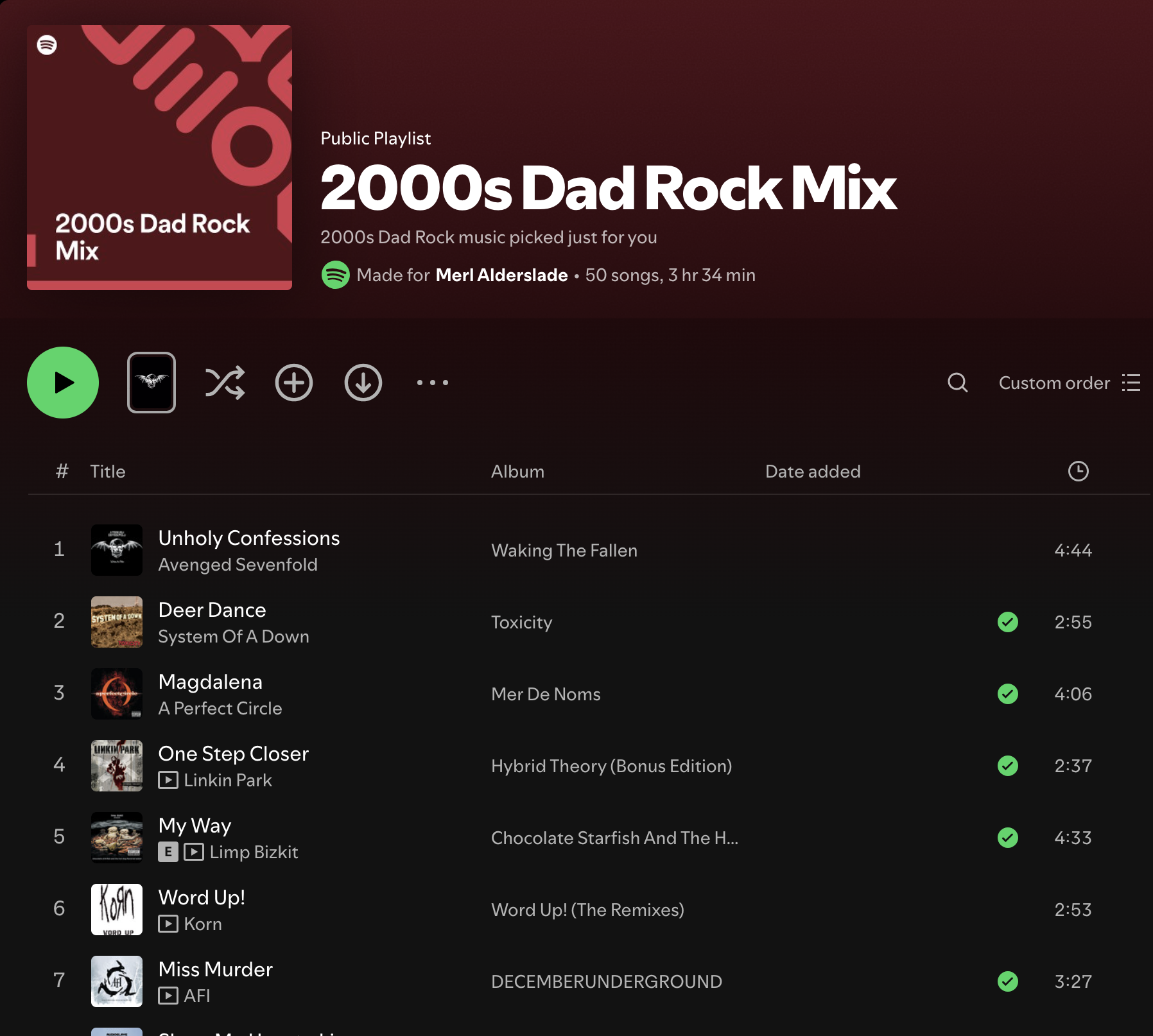Viewport: 1153px width, 1036px height.
Task: Click music video icon beside AFI
Action: (x=168, y=996)
